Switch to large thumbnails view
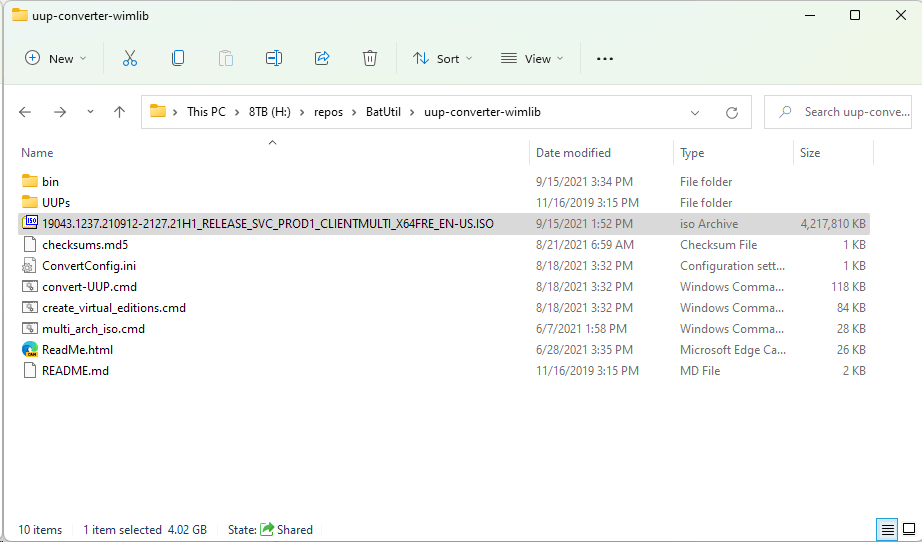The image size is (922, 542). pyautogui.click(x=909, y=529)
